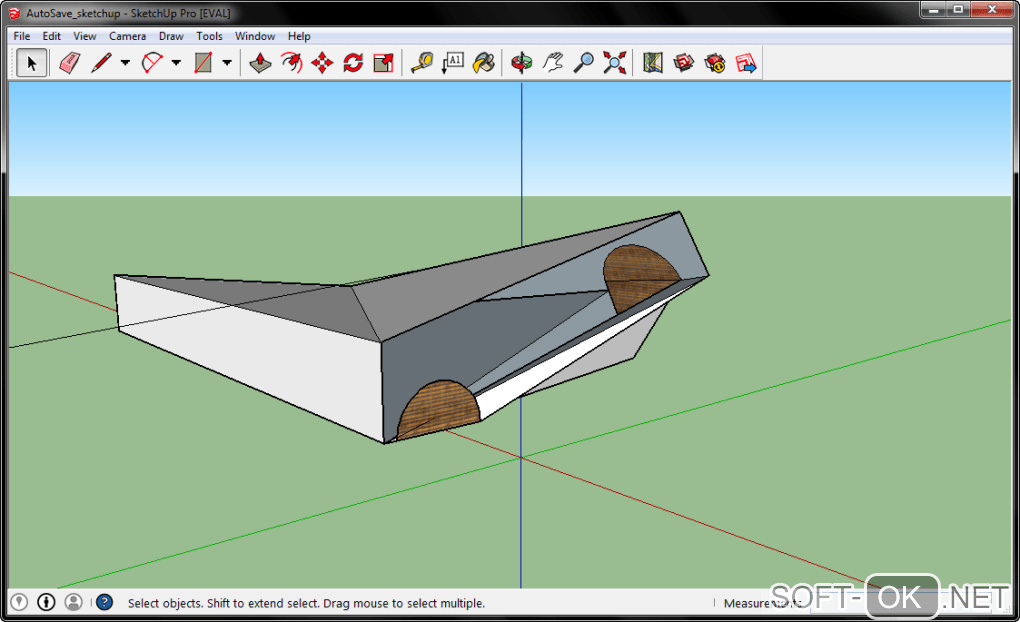
Task: Click the wood-textured arch face on model
Action: (x=440, y=408)
